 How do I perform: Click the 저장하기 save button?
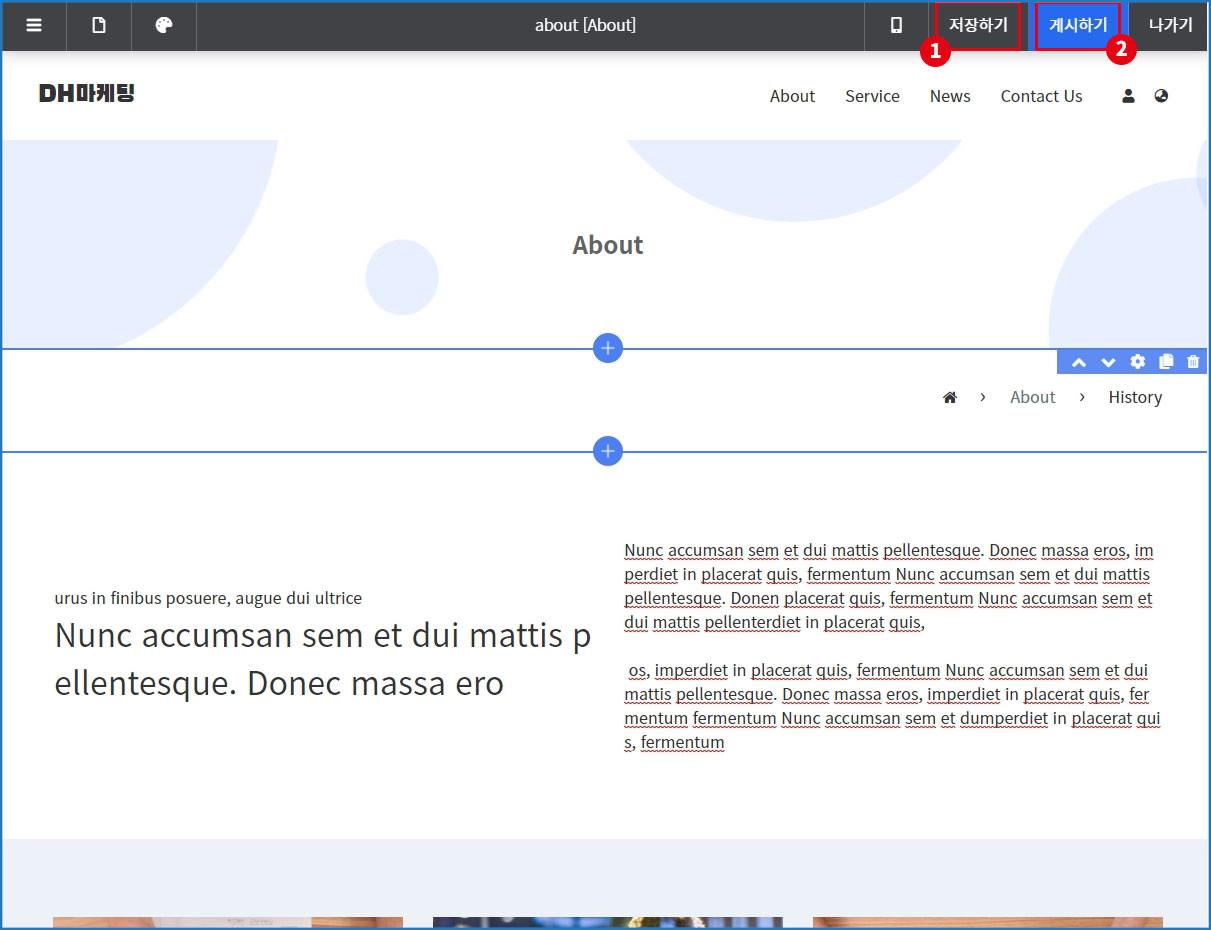(978, 26)
